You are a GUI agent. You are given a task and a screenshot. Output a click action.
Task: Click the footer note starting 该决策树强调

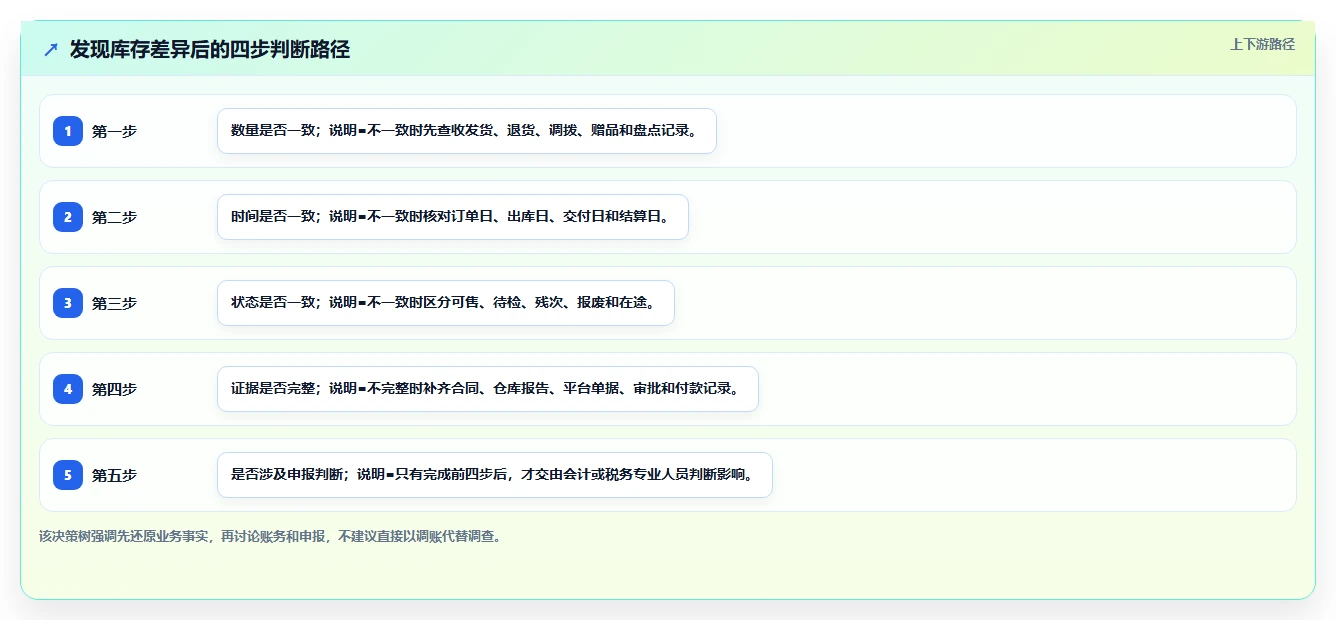click(271, 536)
